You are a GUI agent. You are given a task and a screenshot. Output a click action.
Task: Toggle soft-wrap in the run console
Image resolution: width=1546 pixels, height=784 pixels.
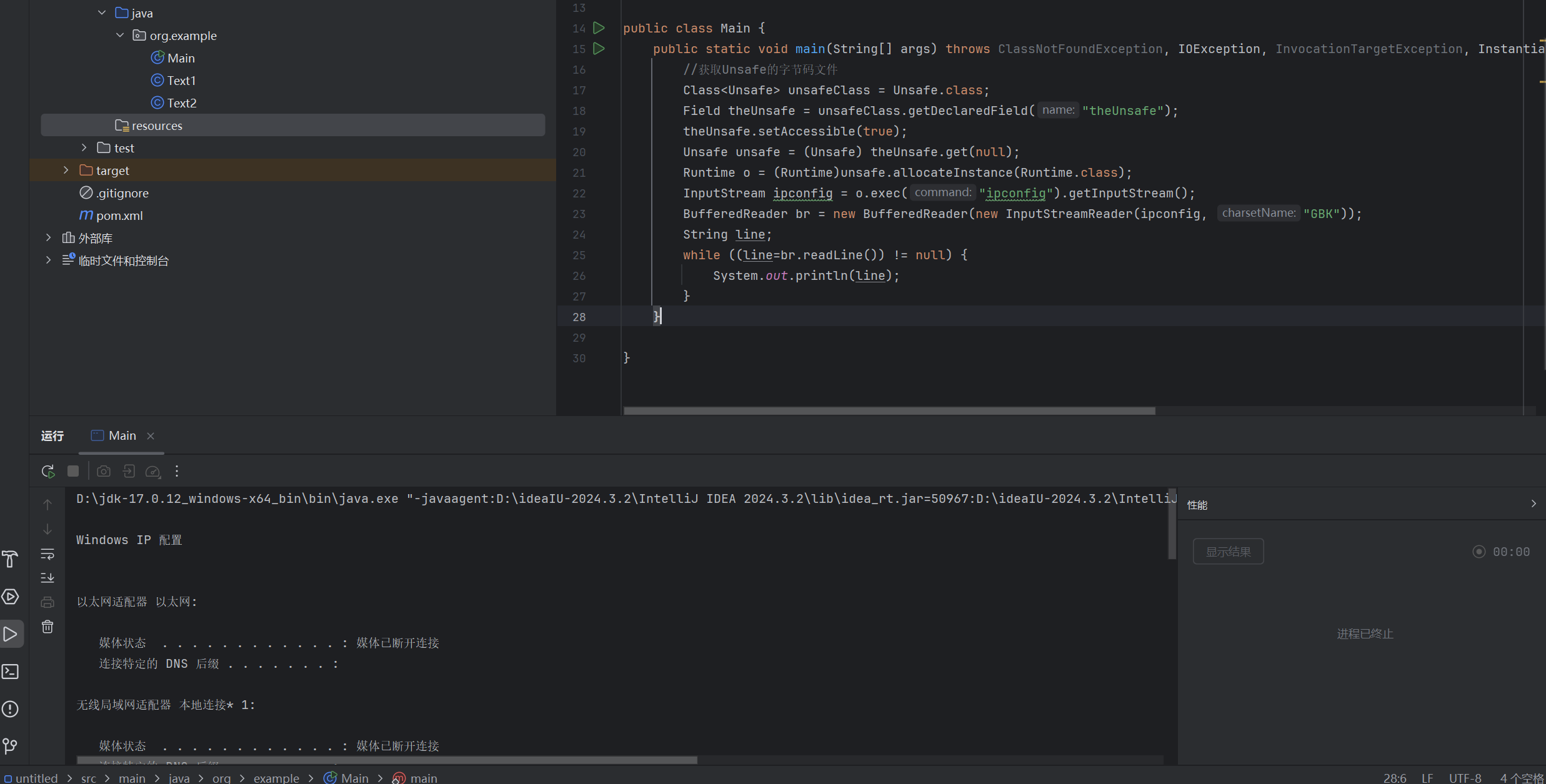47,554
